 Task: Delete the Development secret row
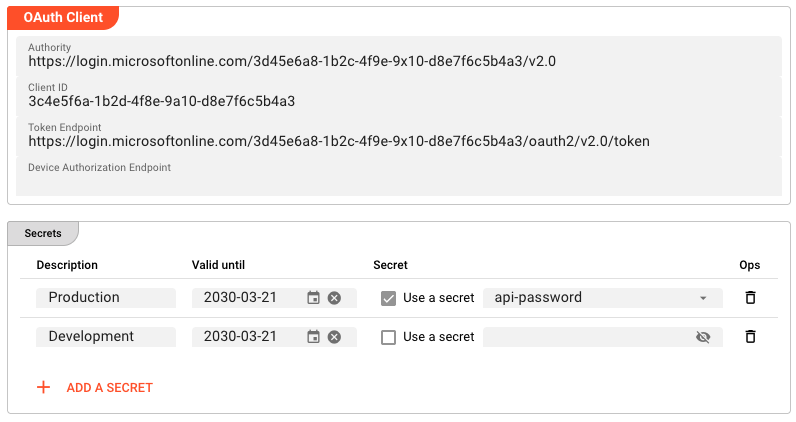[x=750, y=337]
